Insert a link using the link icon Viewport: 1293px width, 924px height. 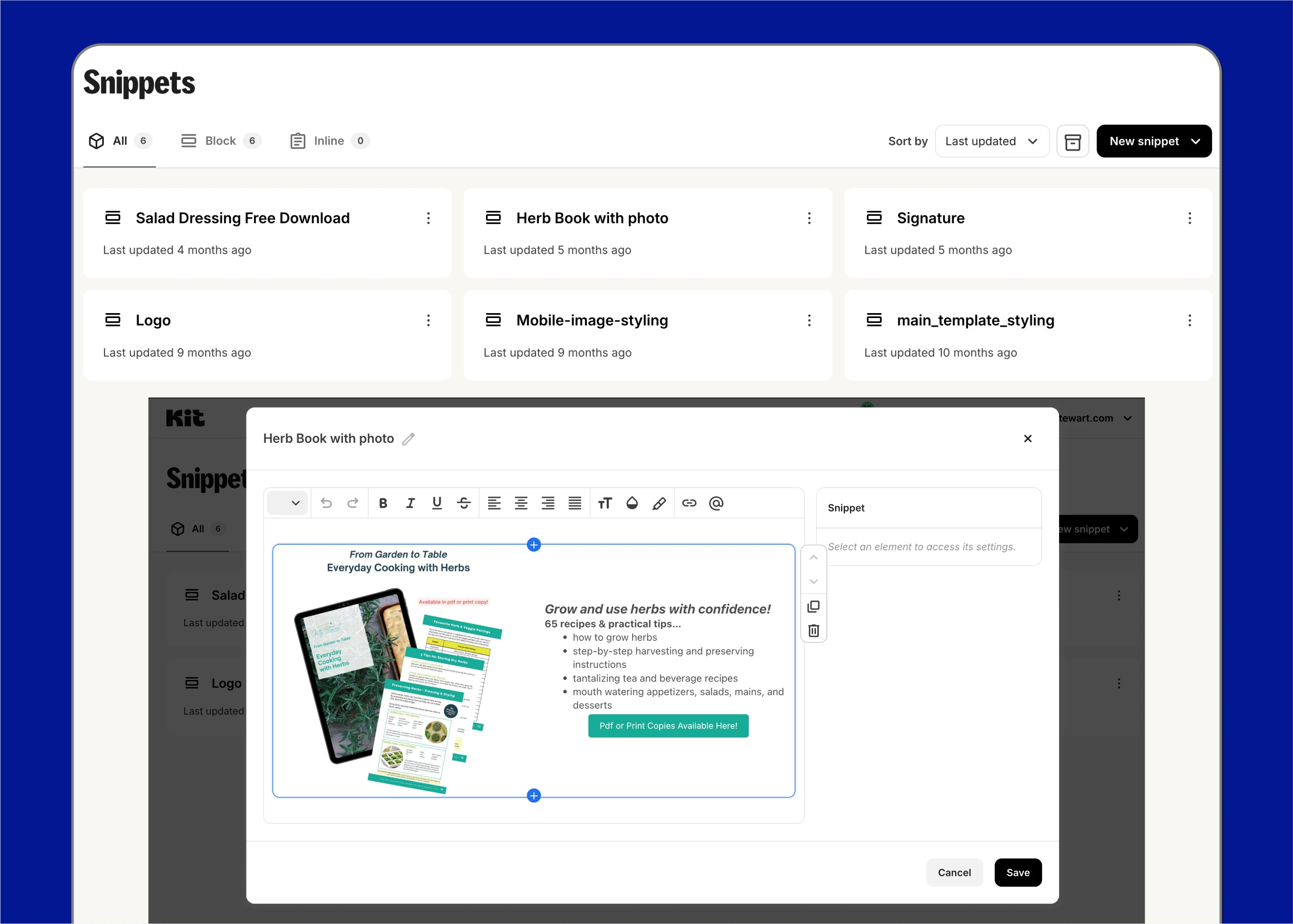(689, 503)
